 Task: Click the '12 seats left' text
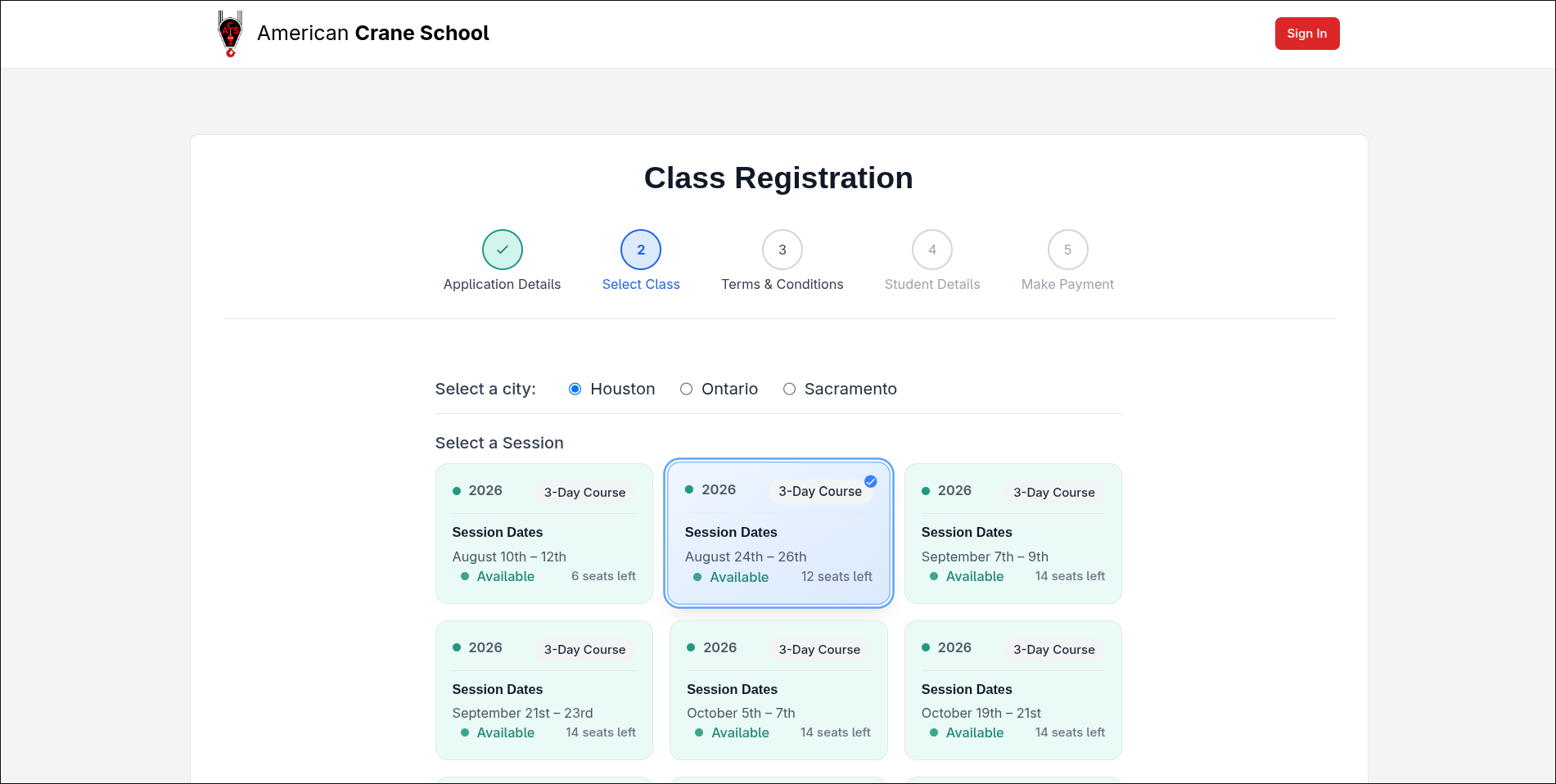coord(837,577)
